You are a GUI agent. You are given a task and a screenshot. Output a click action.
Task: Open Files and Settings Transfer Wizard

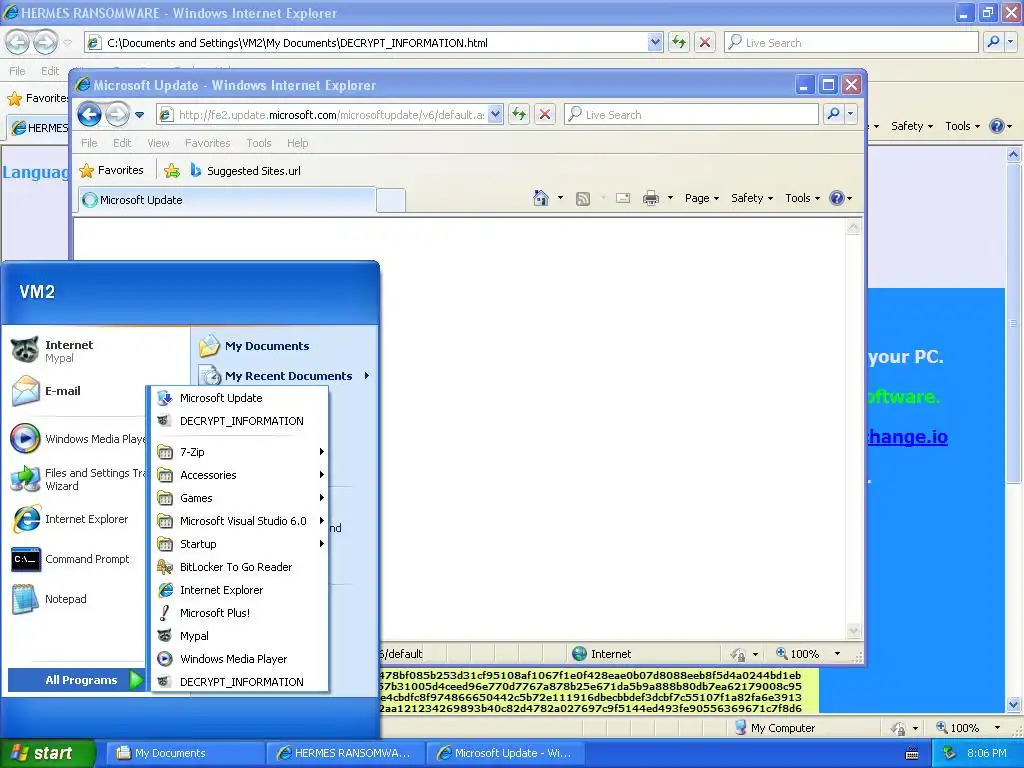click(x=76, y=479)
